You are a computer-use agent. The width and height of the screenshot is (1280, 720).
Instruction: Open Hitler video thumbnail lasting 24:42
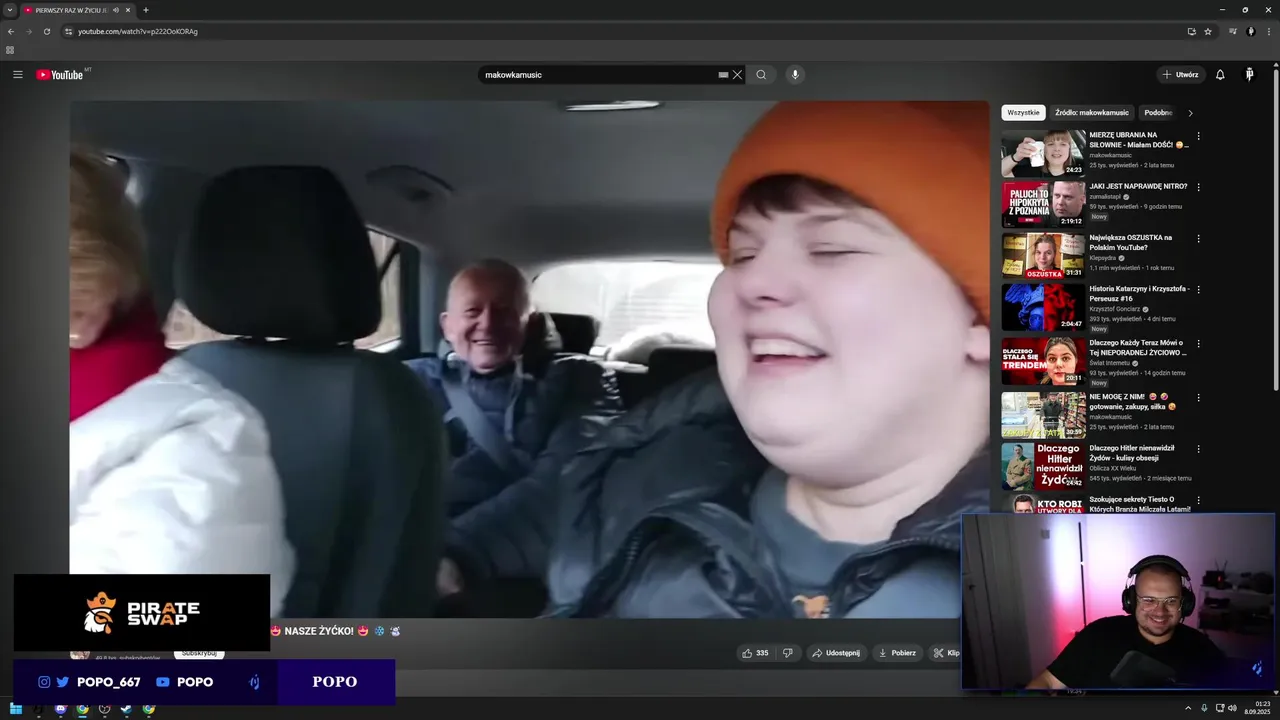point(1043,466)
